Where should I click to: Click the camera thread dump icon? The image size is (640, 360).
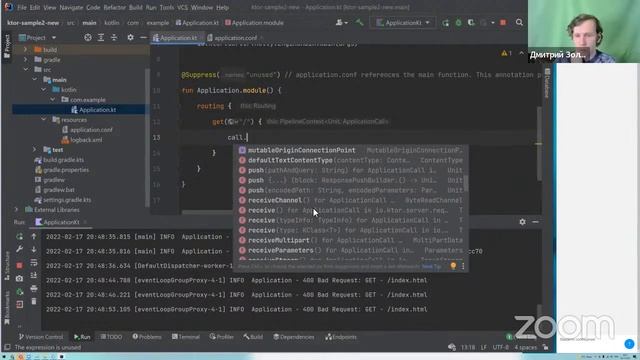[x=19, y=279]
